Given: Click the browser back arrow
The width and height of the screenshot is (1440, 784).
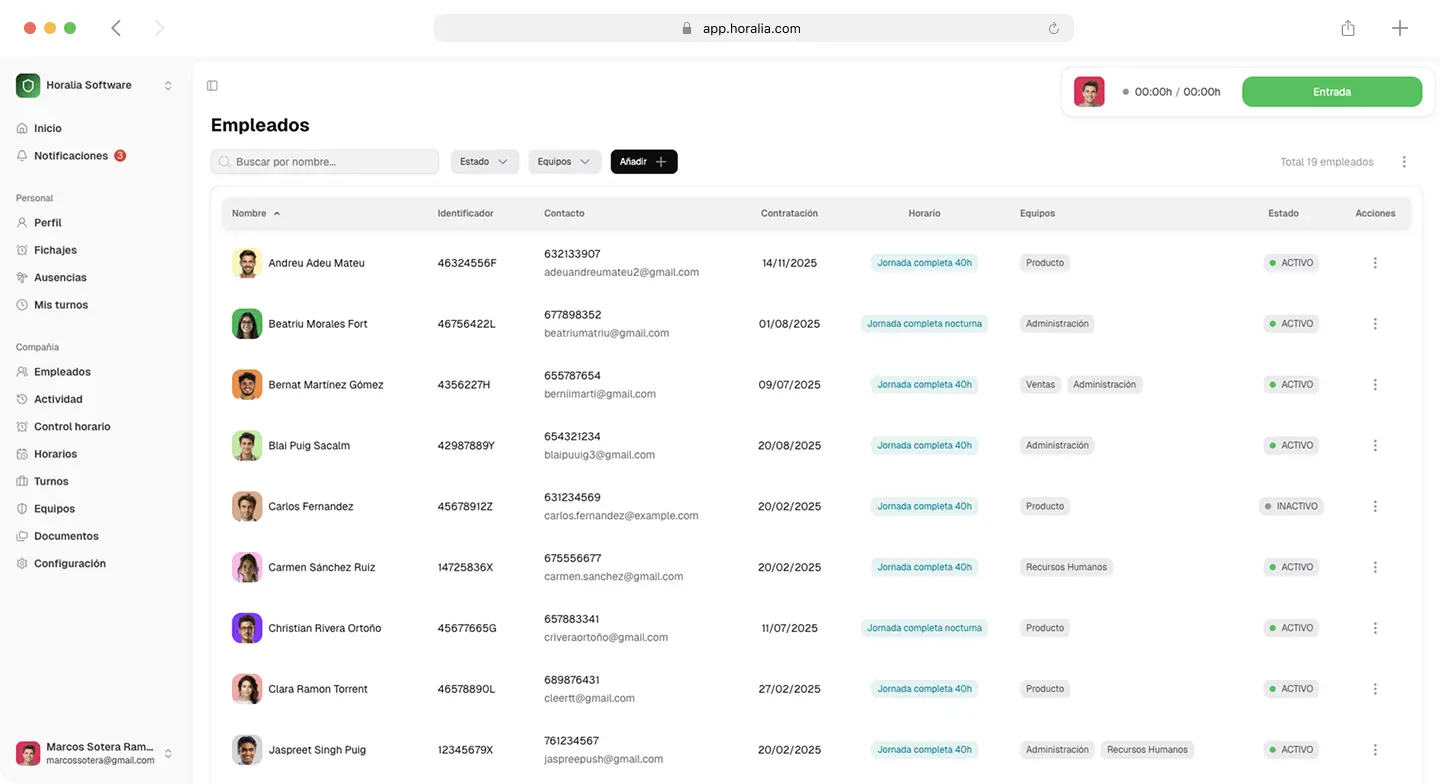Looking at the screenshot, I should (x=116, y=29).
